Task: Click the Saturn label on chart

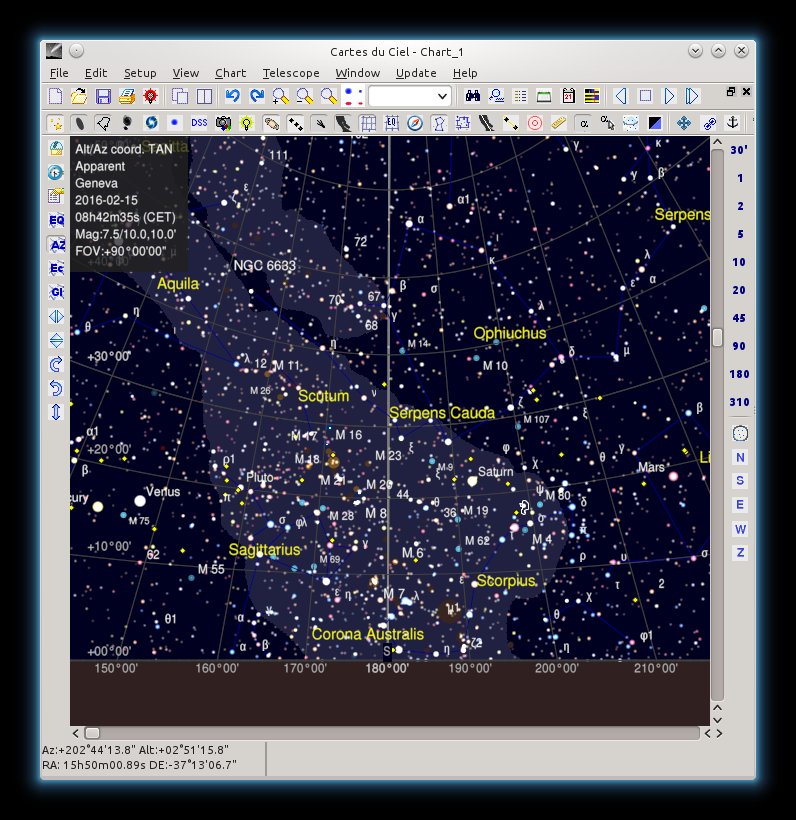Action: (x=495, y=471)
